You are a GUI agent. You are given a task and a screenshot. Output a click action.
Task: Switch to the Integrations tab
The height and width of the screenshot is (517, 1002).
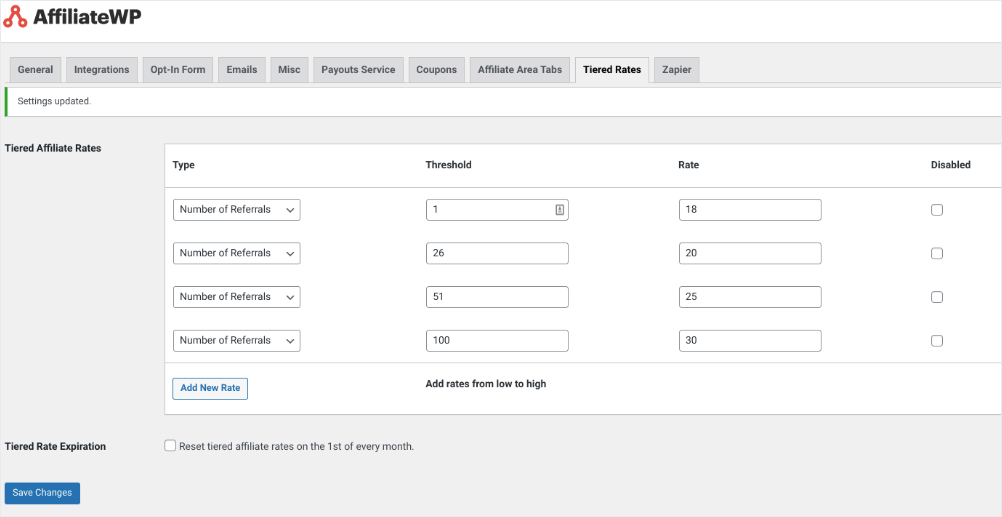click(x=102, y=70)
